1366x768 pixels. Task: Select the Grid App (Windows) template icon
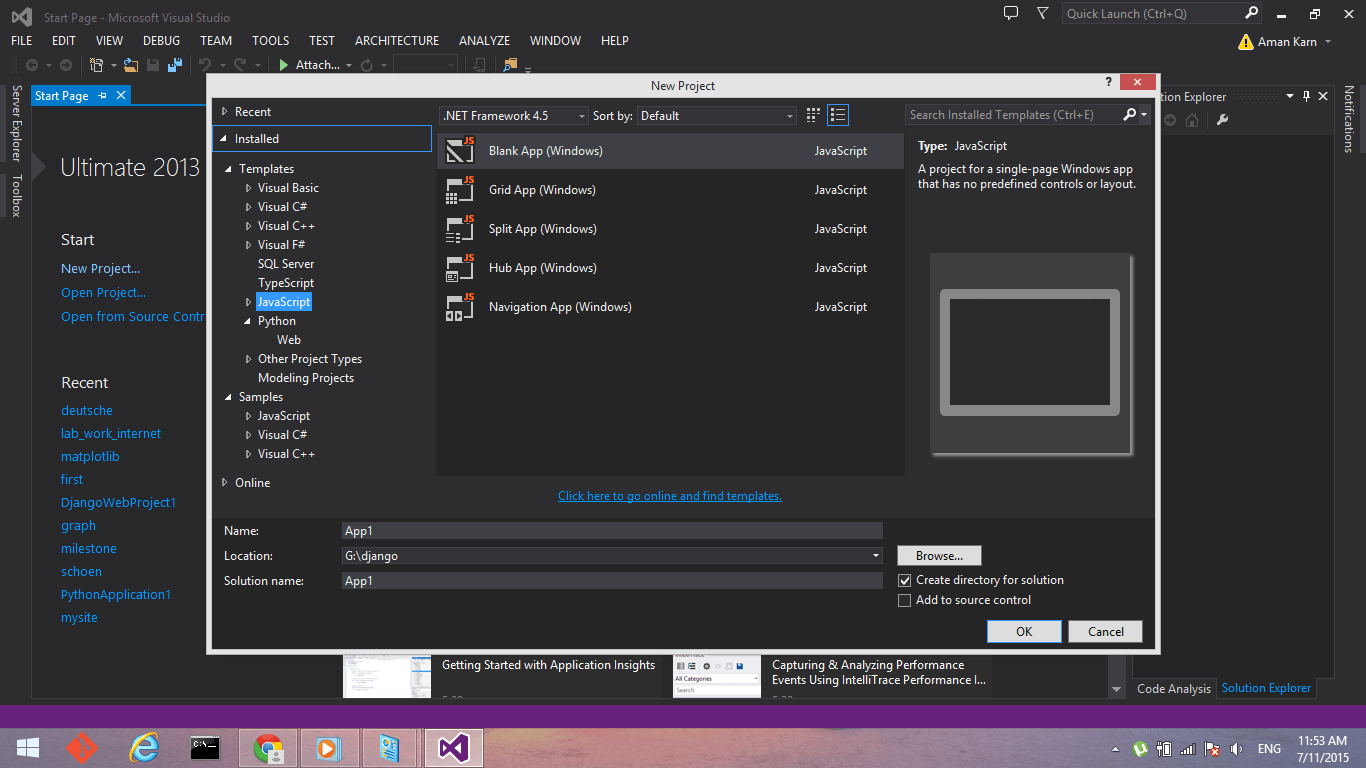459,189
